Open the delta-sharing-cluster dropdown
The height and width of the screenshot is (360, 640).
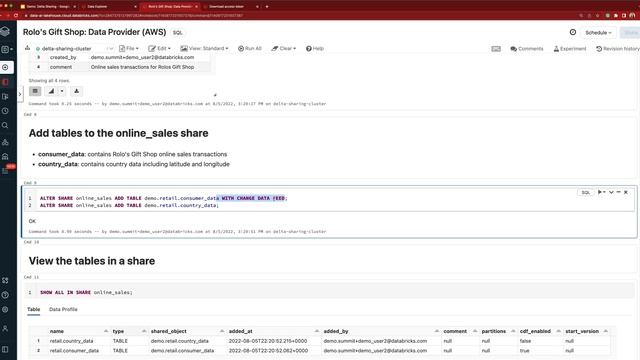[73, 49]
